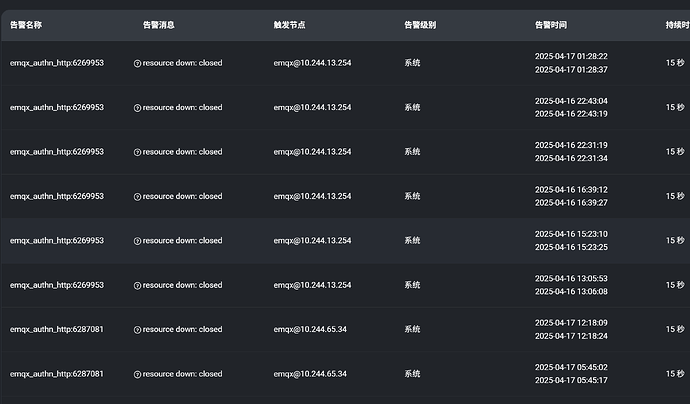Click the 系统 level in the 05:45:02 row
Screen dimensions: 690x404
412,374
